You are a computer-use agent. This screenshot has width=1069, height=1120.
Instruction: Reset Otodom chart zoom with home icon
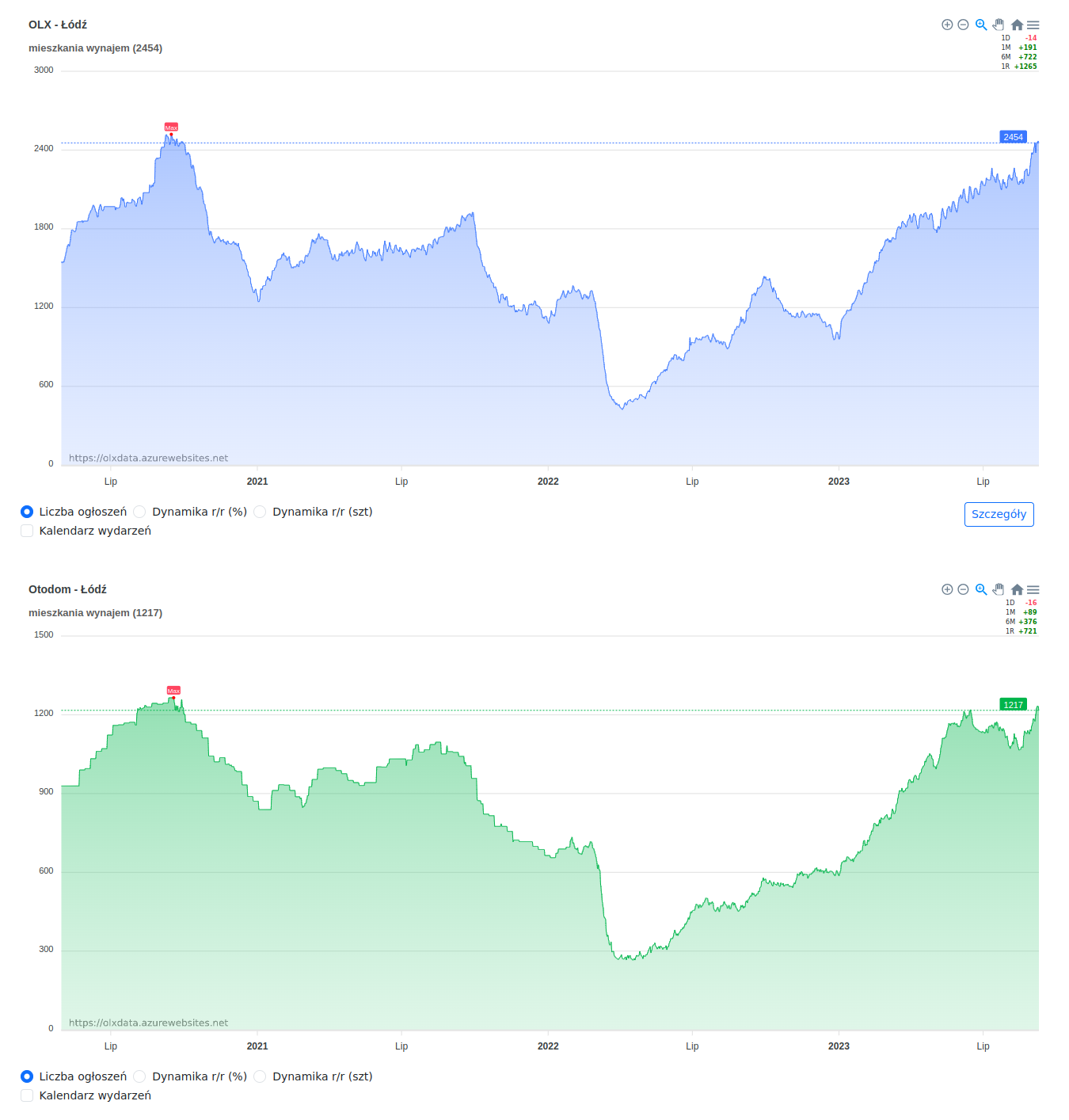pos(1017,589)
